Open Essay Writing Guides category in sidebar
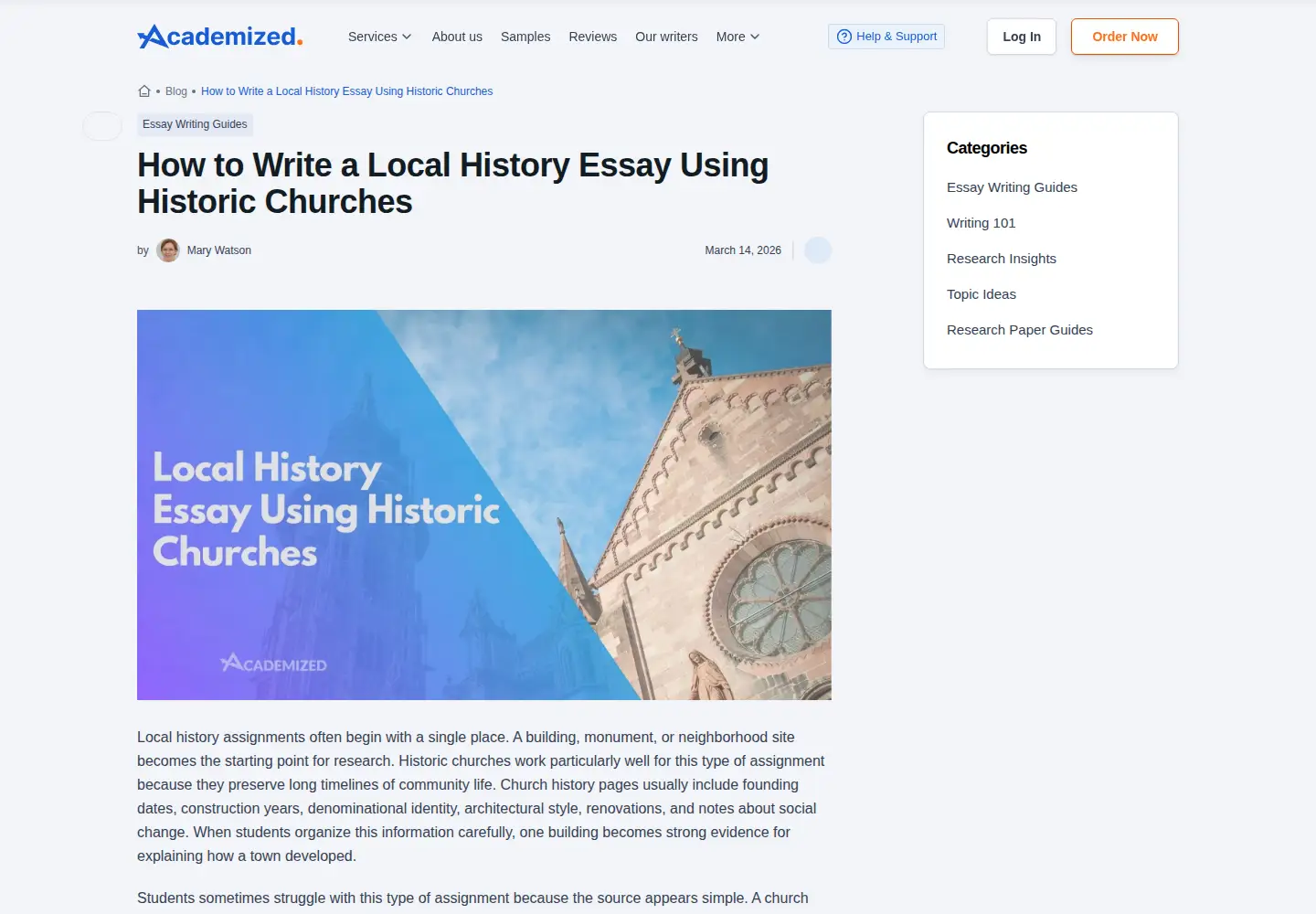The height and width of the screenshot is (914, 1316). point(1012,187)
